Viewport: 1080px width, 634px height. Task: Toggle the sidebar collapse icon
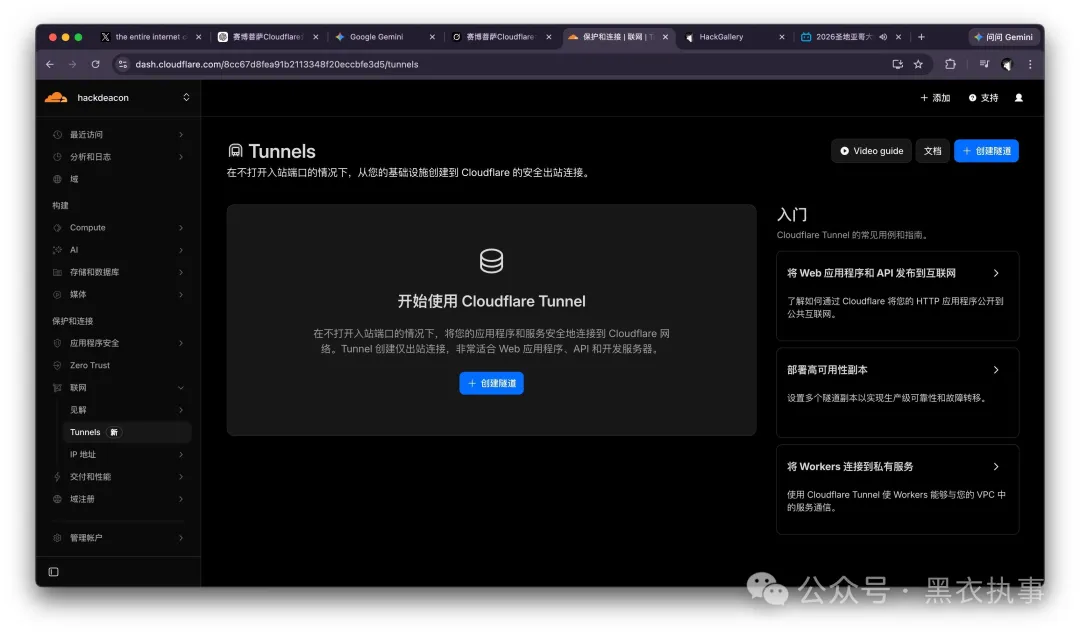point(54,572)
